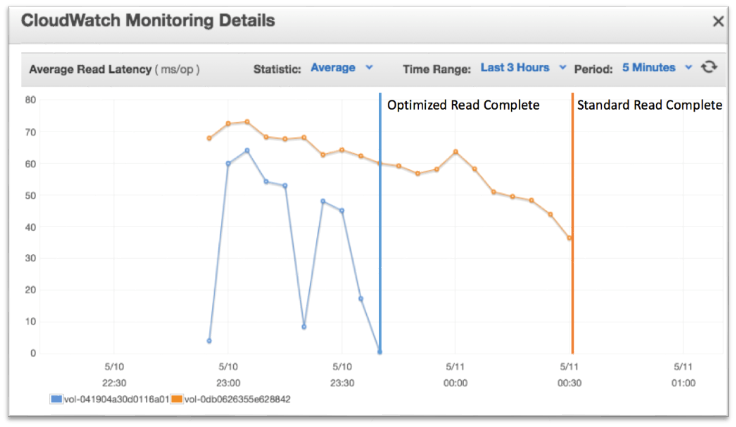Click the 50 value on the y-axis
Viewport: 736px width, 427px height.
31,196
